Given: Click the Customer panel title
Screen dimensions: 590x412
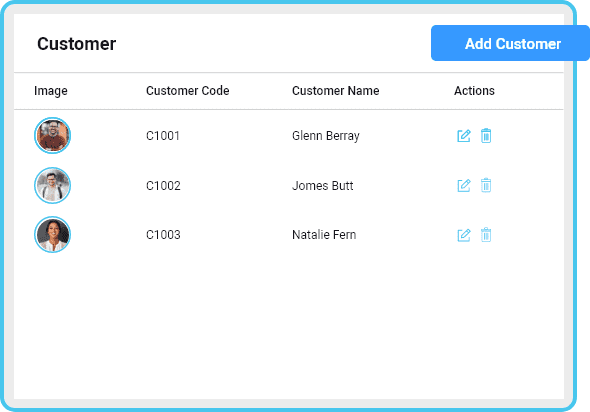Looking at the screenshot, I should pyautogui.click(x=76, y=44).
